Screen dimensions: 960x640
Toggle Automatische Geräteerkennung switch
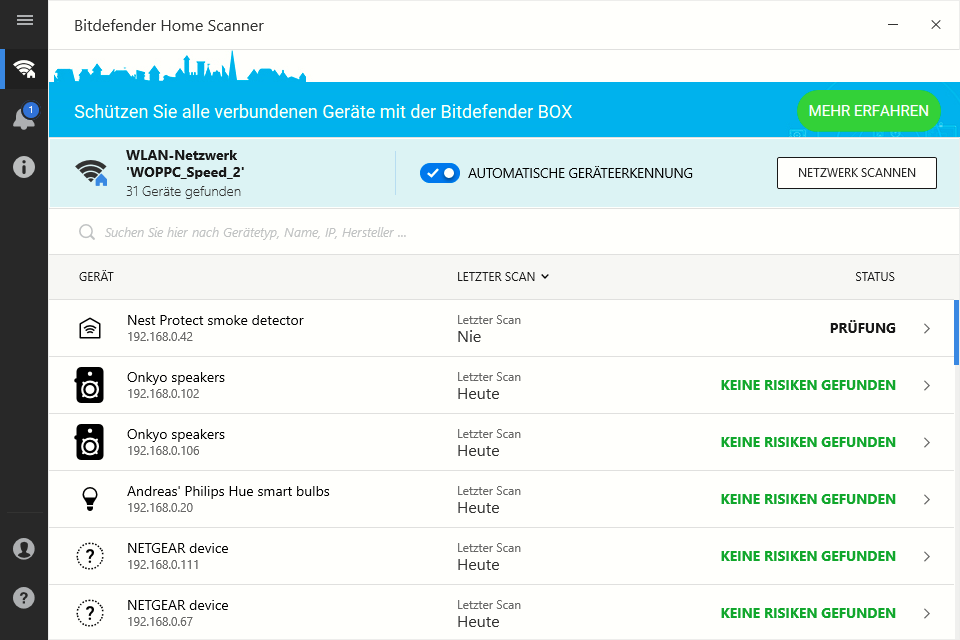pyautogui.click(x=440, y=173)
